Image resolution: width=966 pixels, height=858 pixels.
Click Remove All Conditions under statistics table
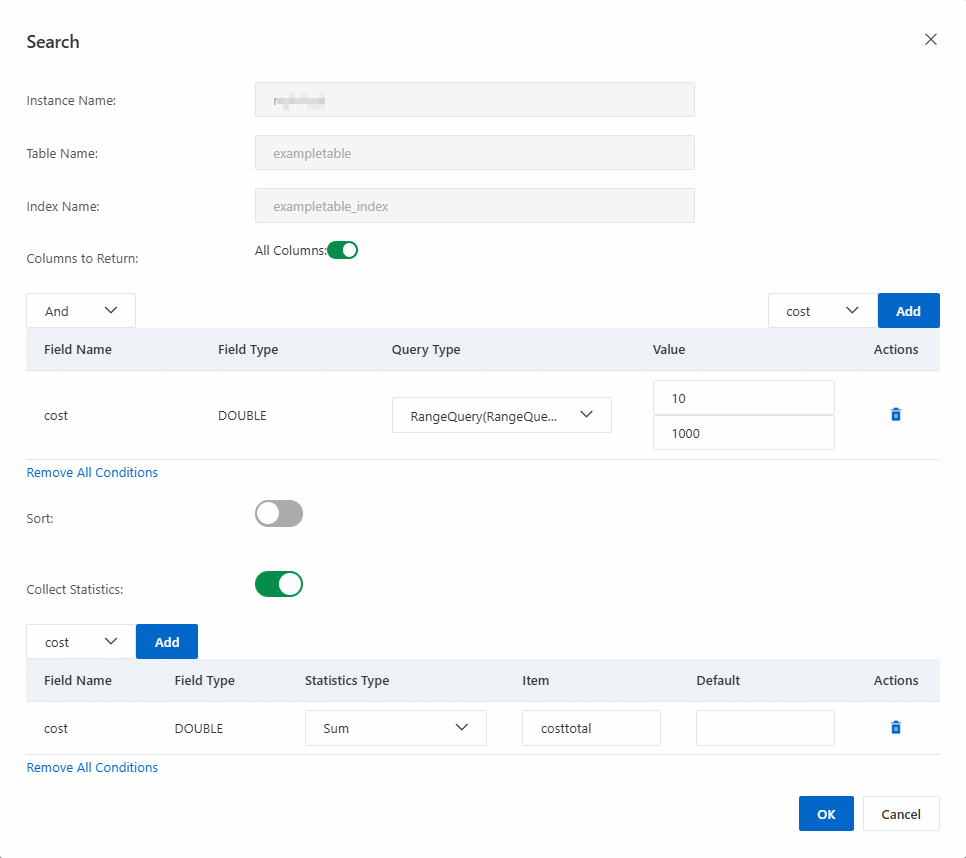(x=92, y=767)
